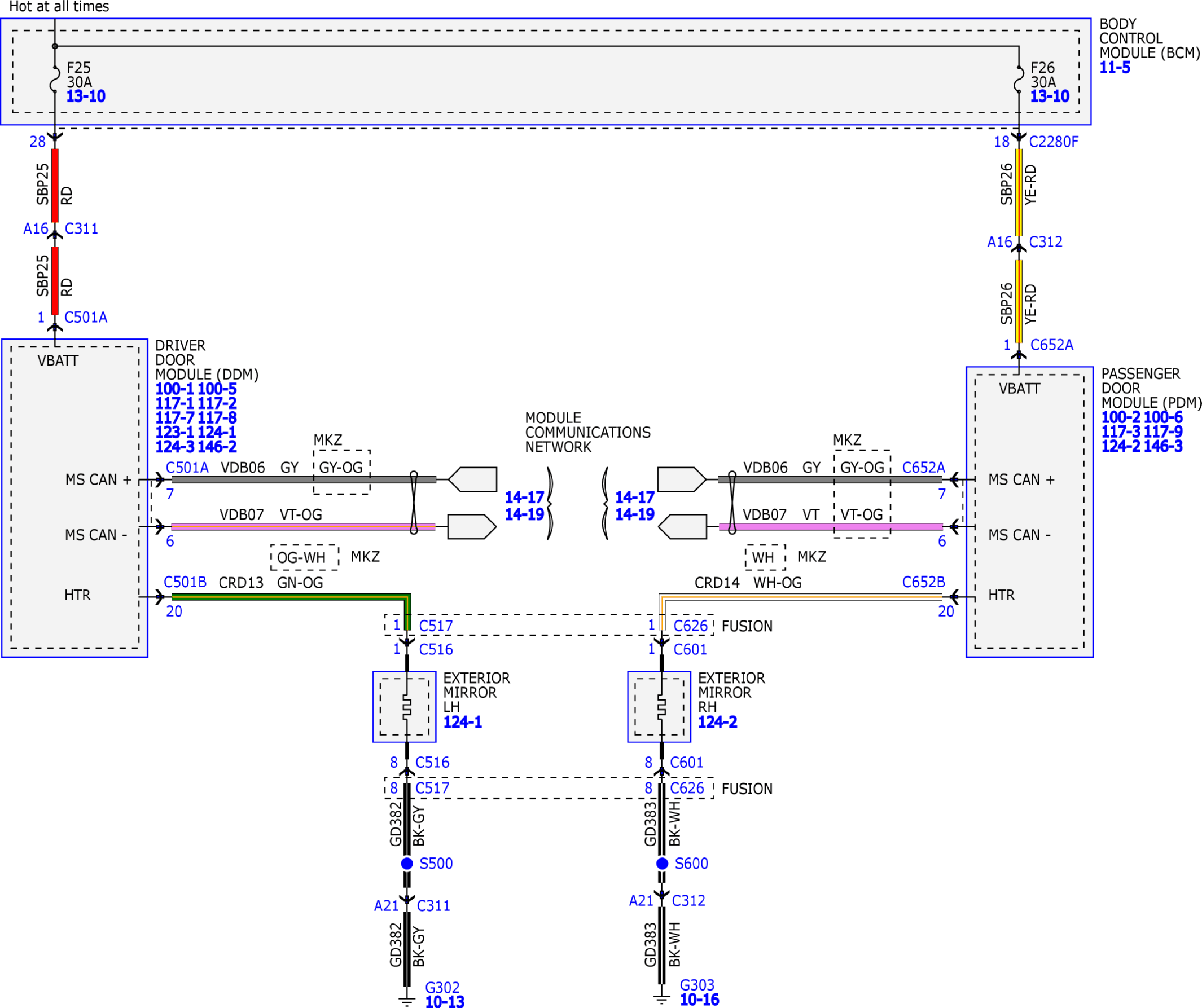The width and height of the screenshot is (1202, 1008).
Task: Open the right 14-19 network link
Action: 635,514
